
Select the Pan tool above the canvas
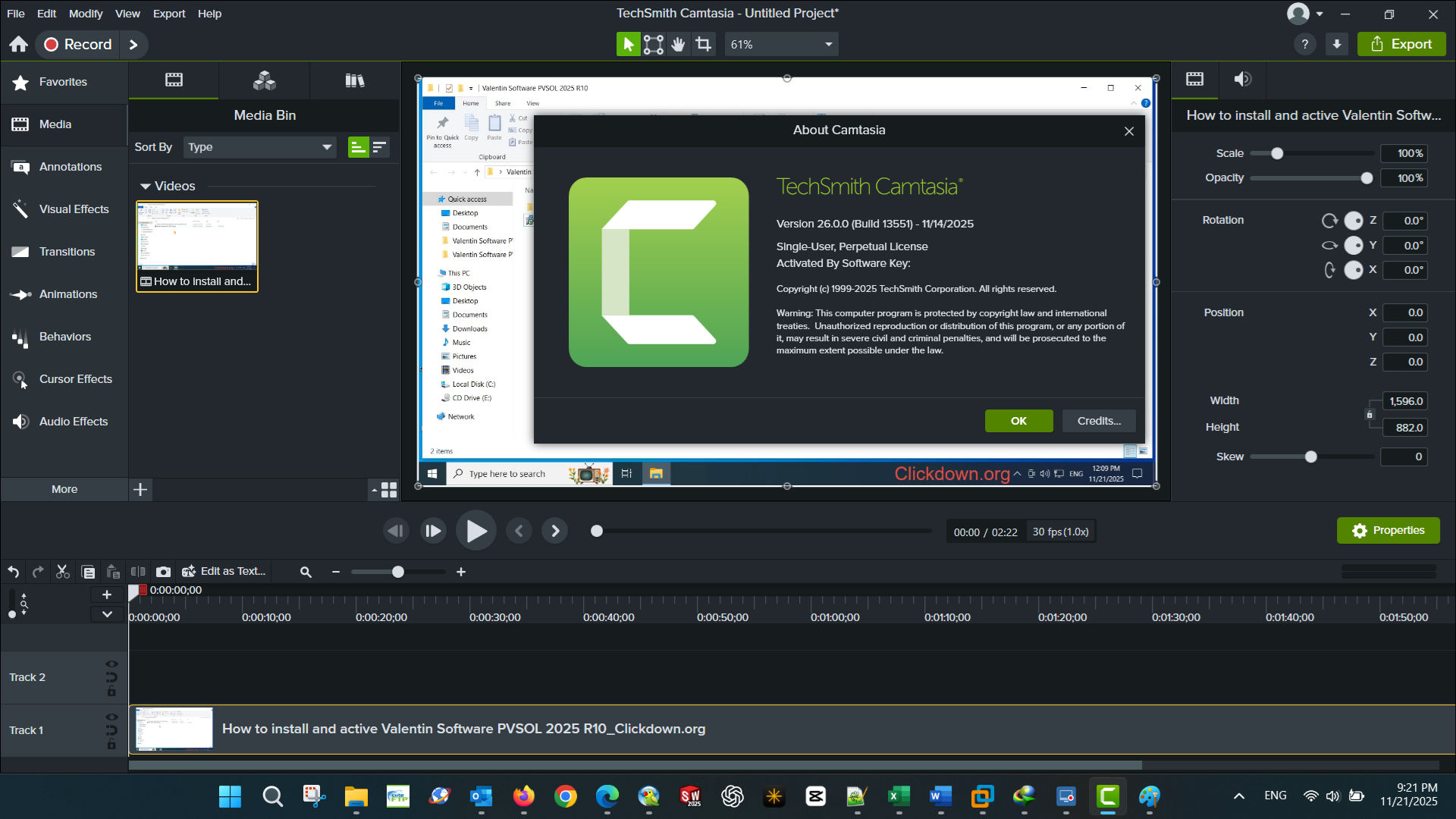[x=678, y=44]
